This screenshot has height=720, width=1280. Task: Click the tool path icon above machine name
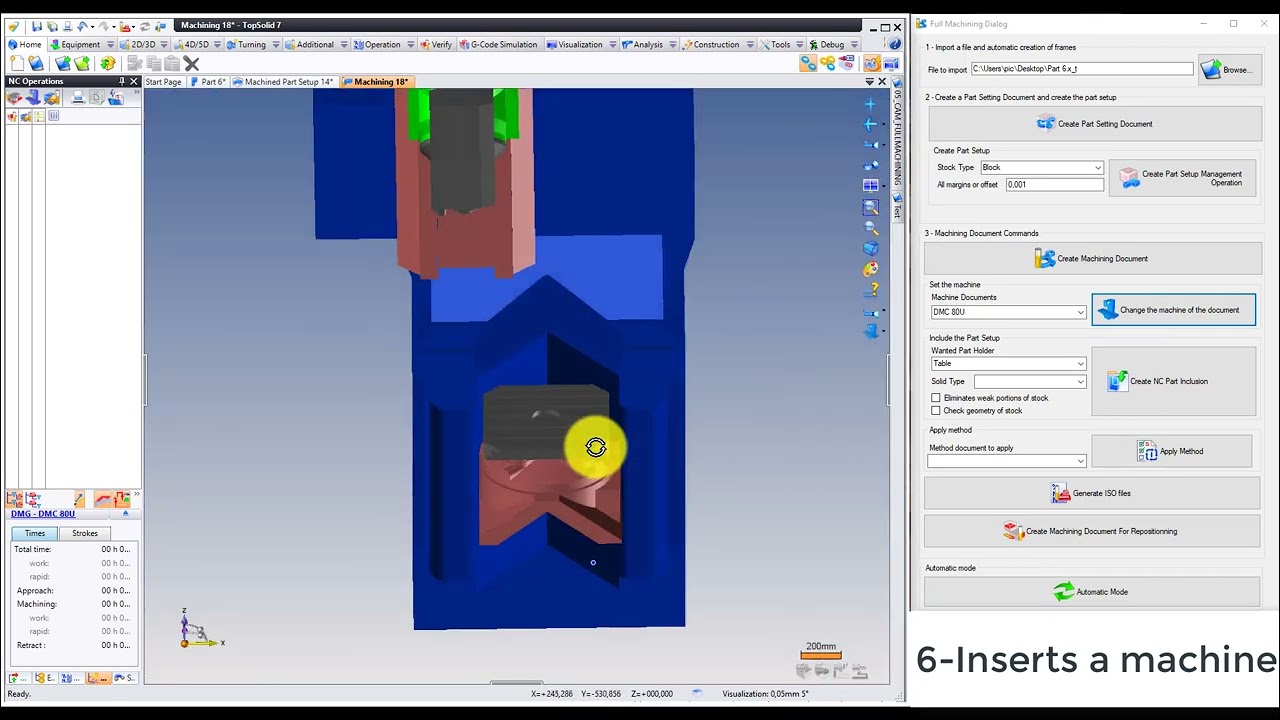point(103,498)
